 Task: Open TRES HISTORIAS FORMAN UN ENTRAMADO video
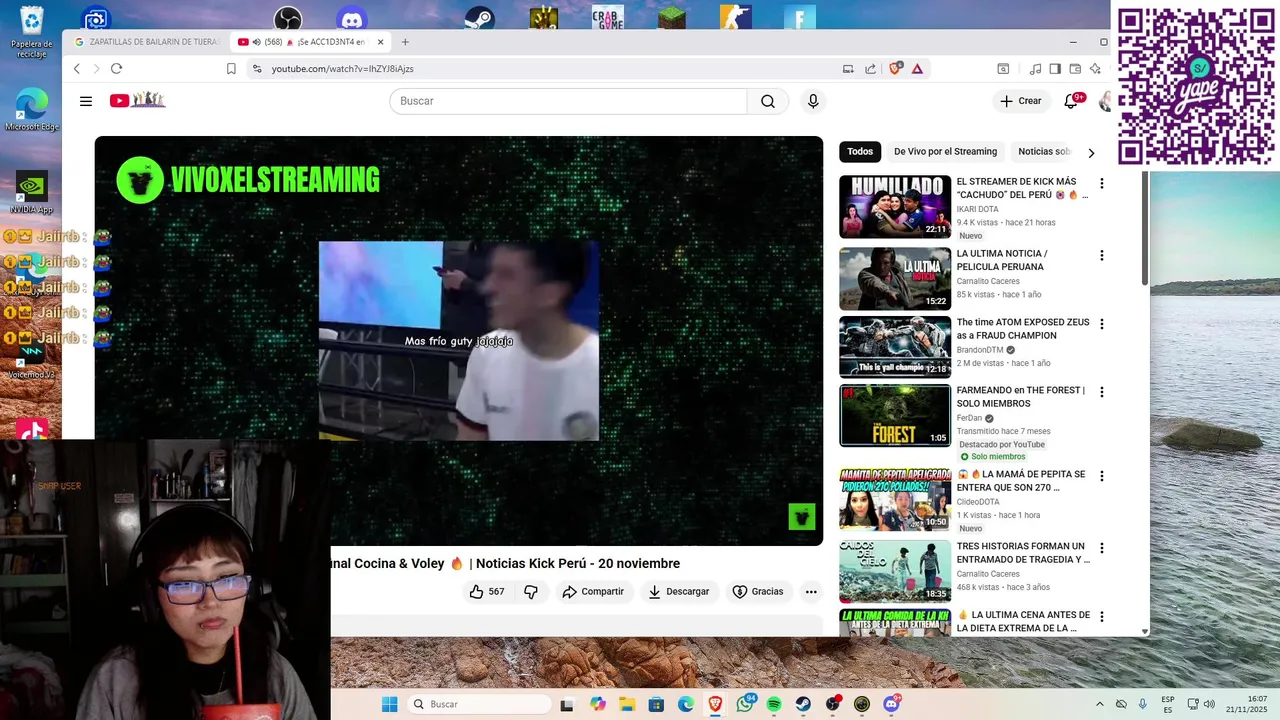1023,553
